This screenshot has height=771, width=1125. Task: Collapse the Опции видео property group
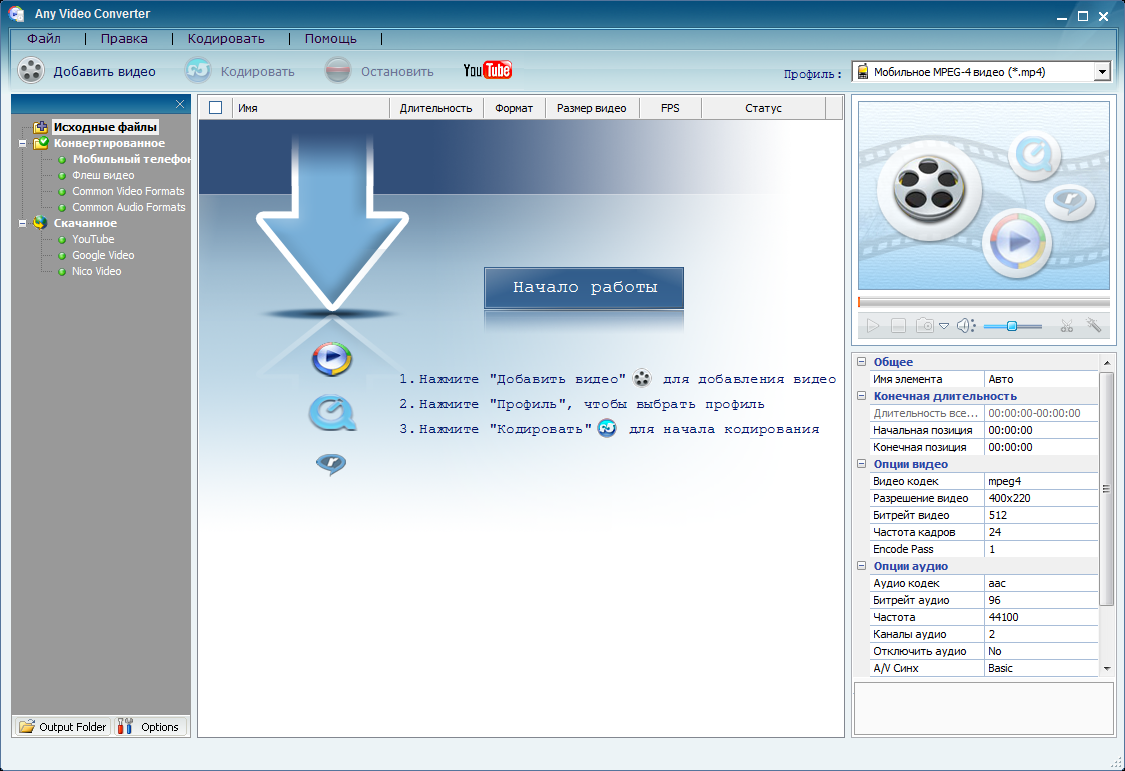[862, 464]
